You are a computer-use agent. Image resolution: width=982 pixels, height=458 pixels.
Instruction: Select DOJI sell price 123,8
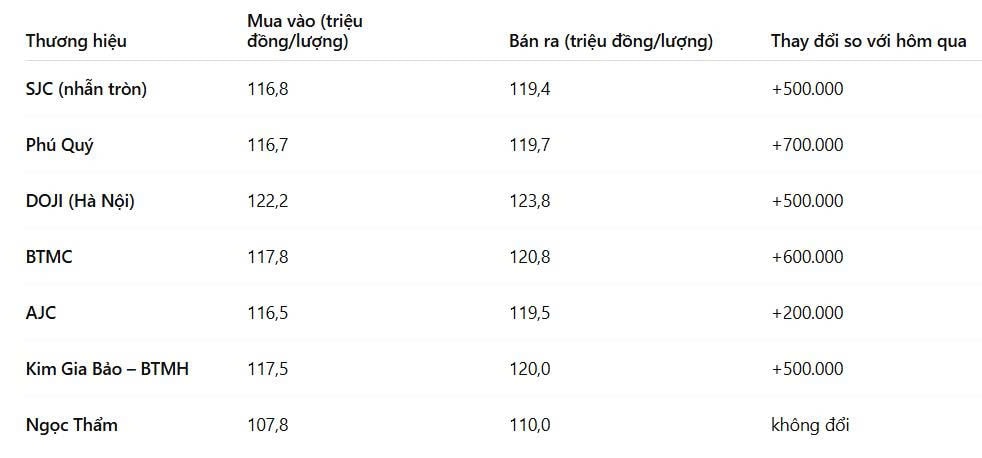(x=530, y=201)
